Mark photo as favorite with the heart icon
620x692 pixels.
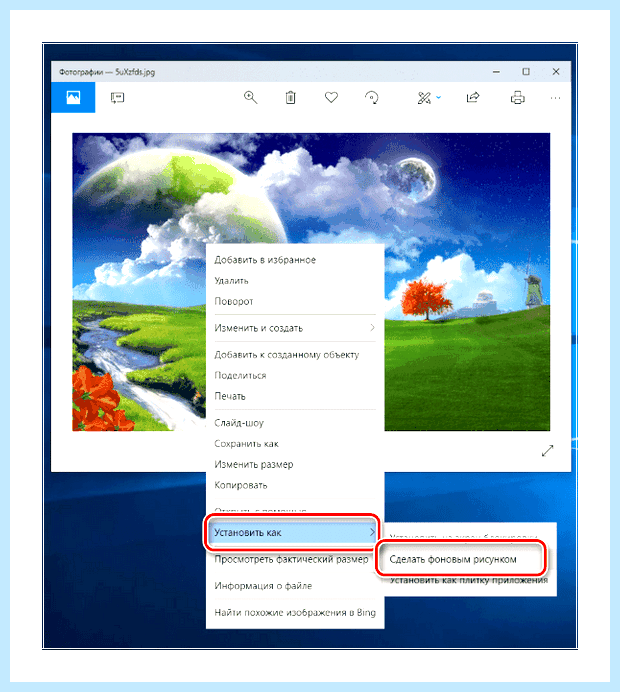pos(331,98)
